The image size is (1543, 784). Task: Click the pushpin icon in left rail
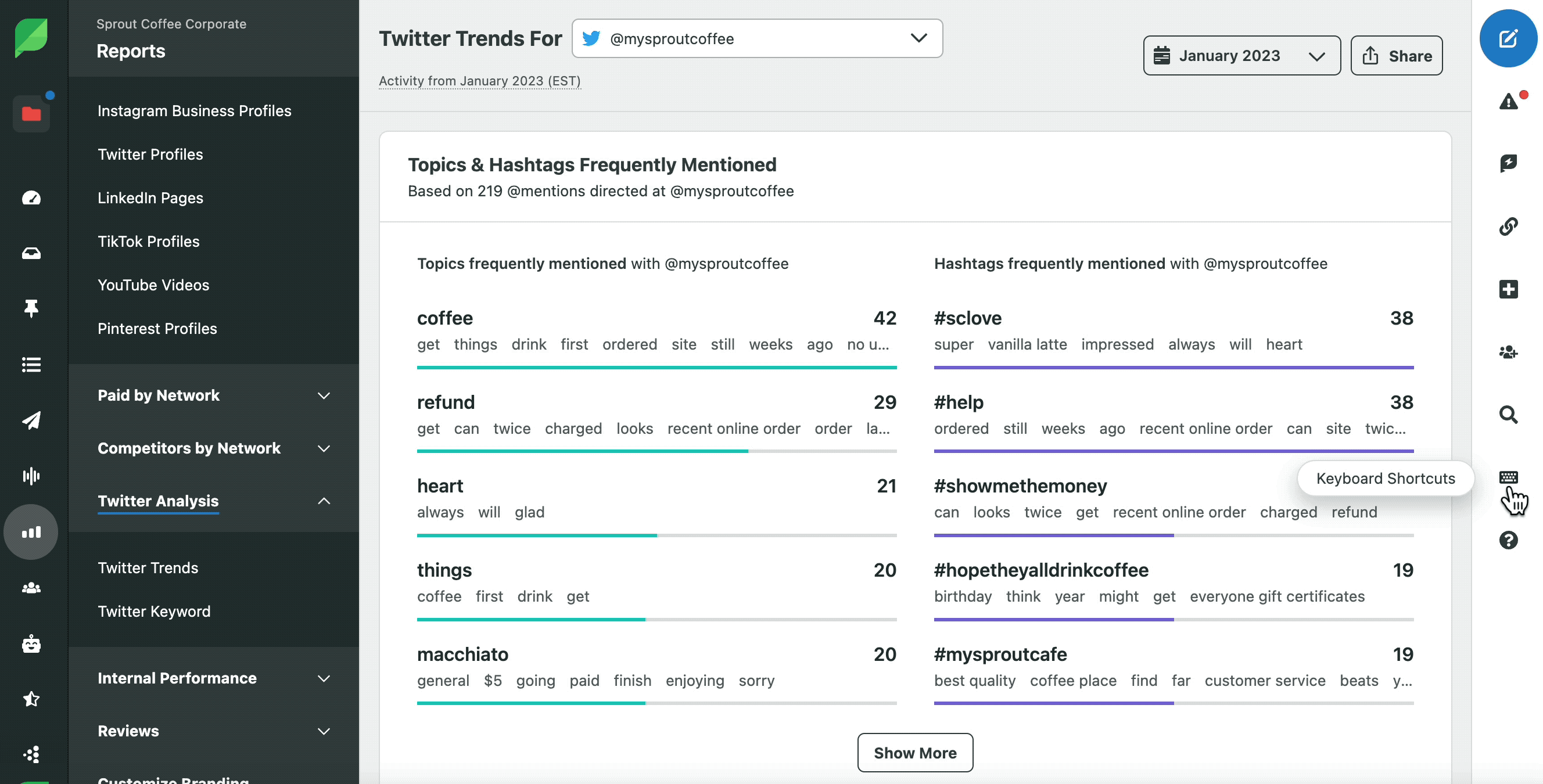pyautogui.click(x=31, y=308)
